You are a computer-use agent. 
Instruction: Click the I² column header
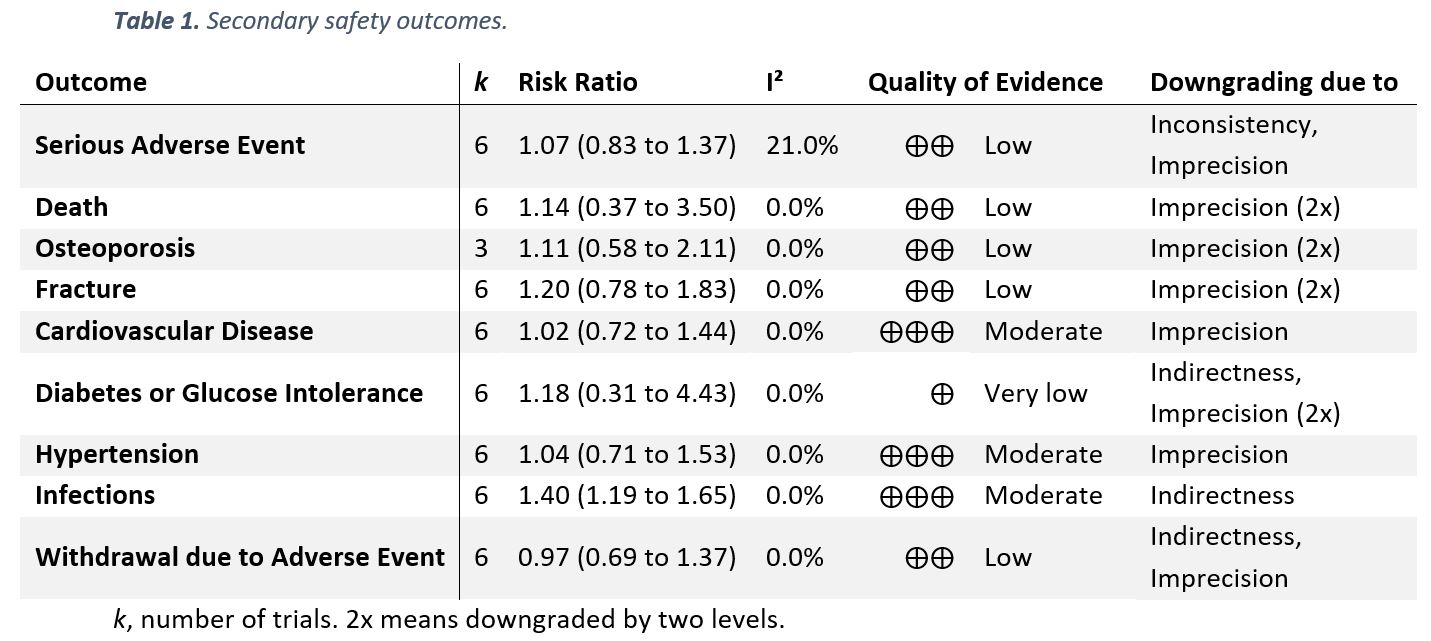tap(774, 82)
